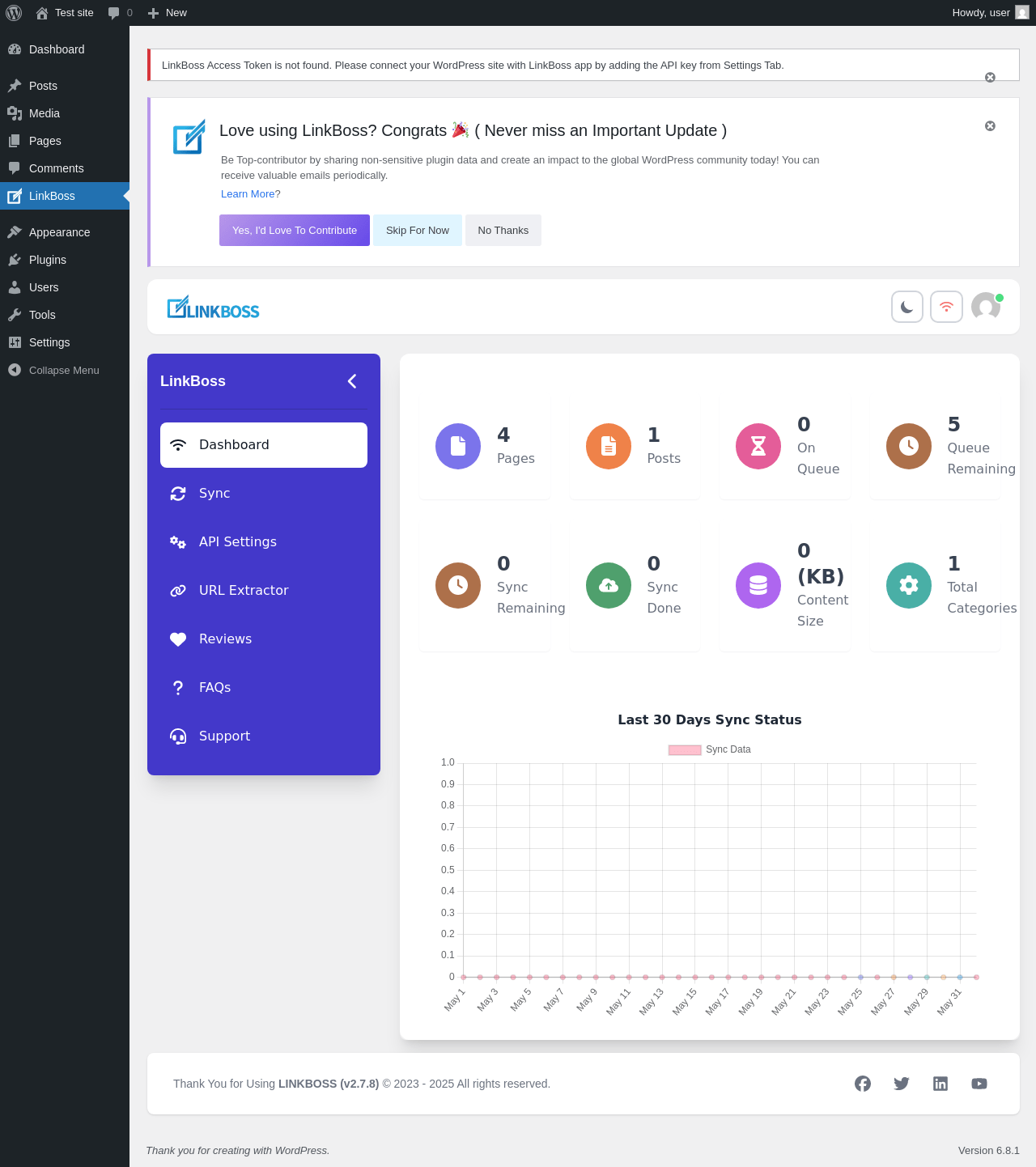Click the May 31 chart data point
The width and height of the screenshot is (1036, 1167).
[x=960, y=977]
